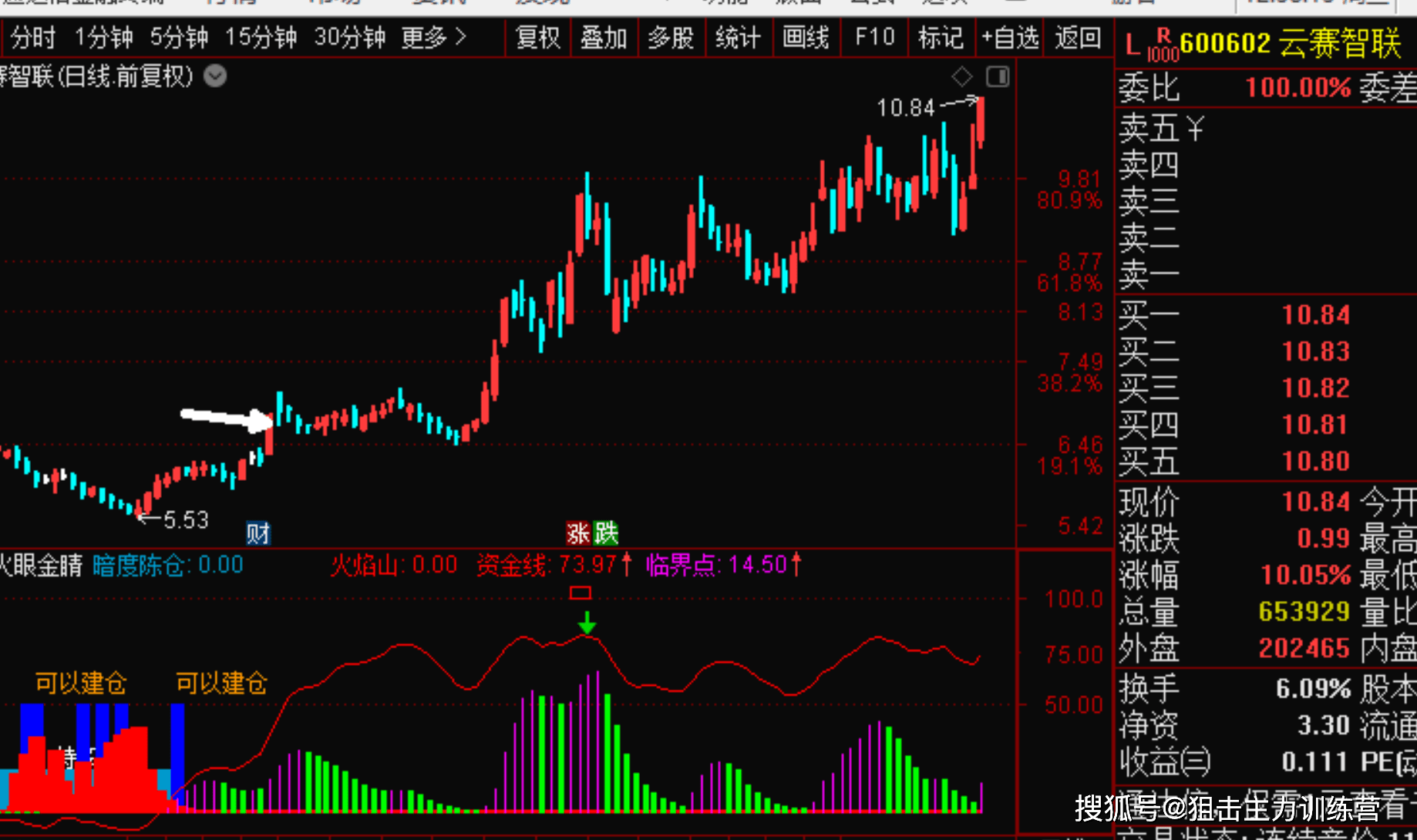Click the 总量 value 653929
This screenshot has width=1417, height=840.
tap(1304, 611)
